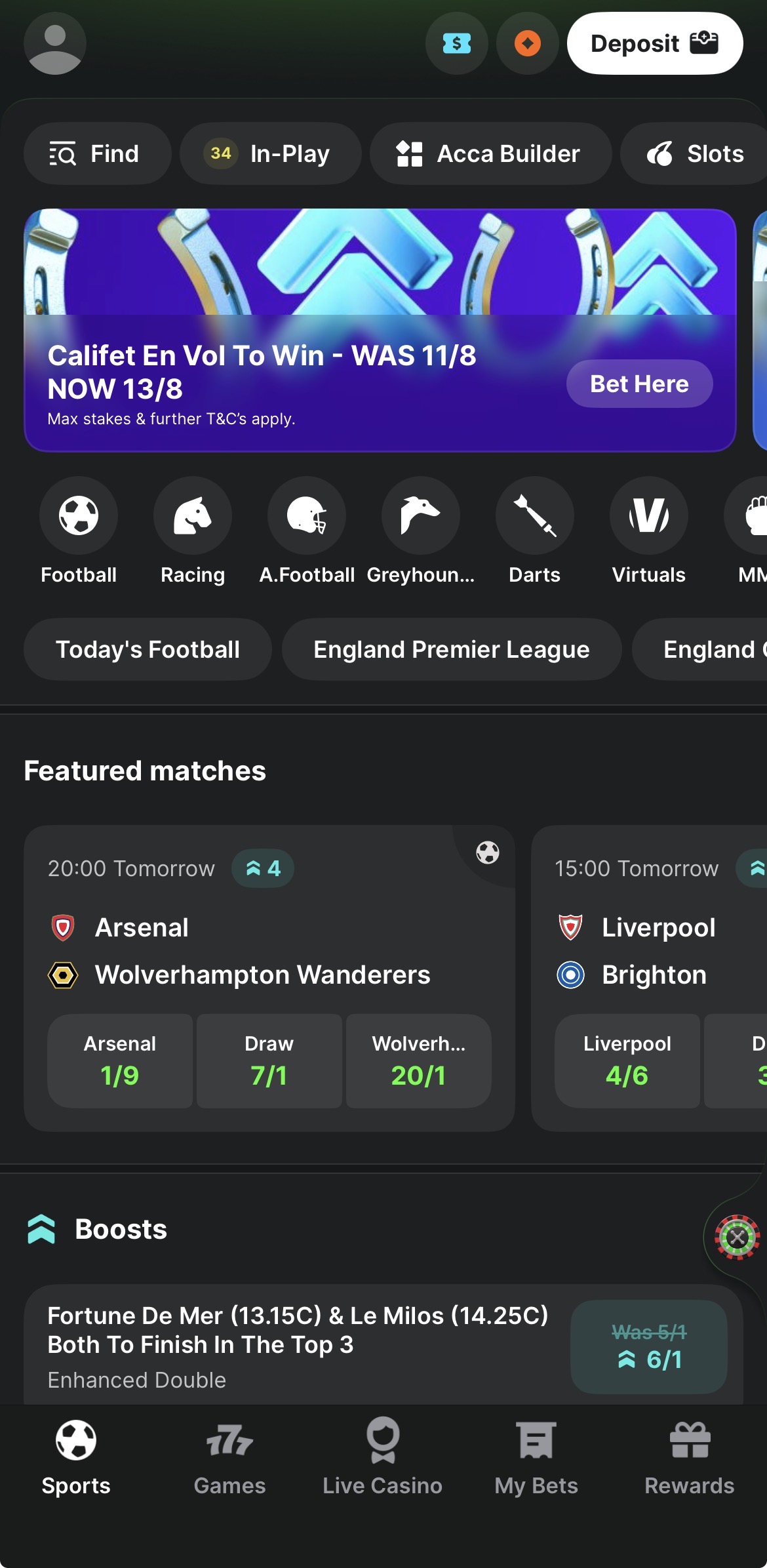767x1568 pixels.
Task: Click the Deposit button
Action: coord(654,43)
